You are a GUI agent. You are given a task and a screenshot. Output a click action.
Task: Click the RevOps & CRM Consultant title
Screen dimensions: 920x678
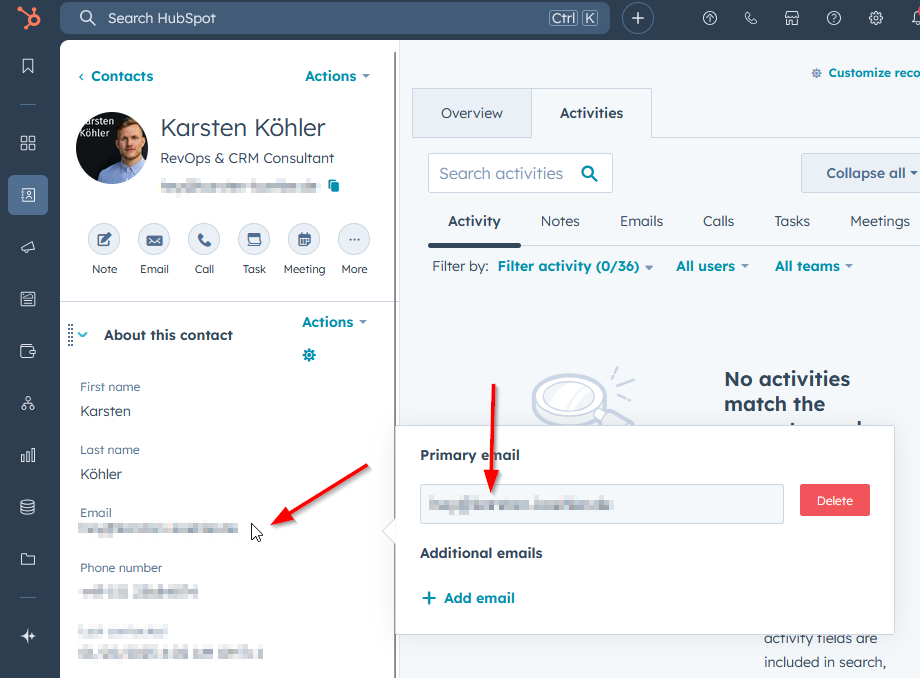pyautogui.click(x=247, y=158)
